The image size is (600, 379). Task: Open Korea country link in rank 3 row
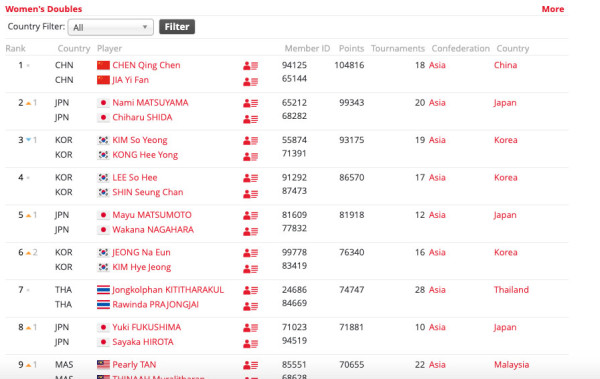click(505, 140)
